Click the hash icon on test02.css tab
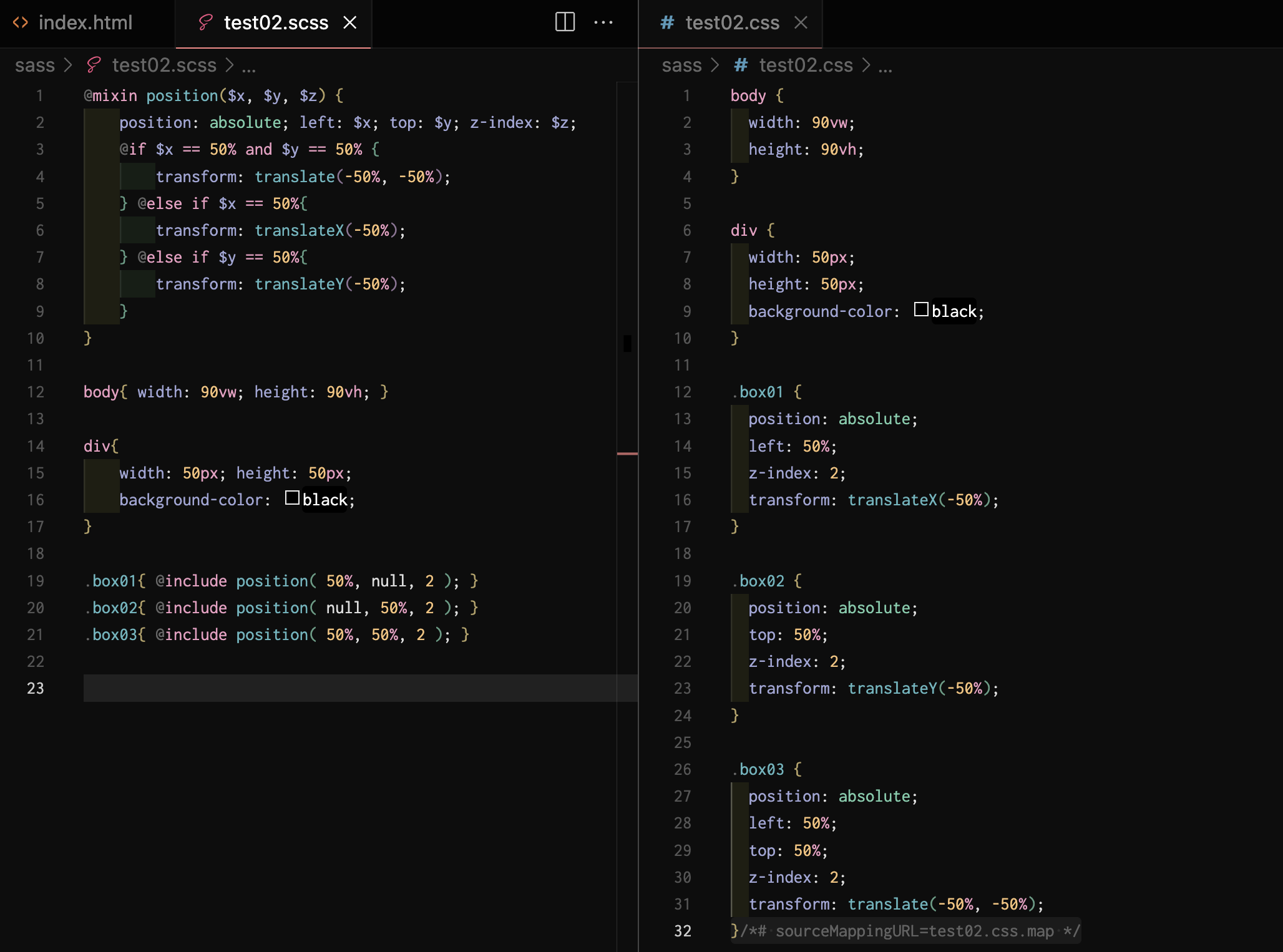The width and height of the screenshot is (1283, 952). coord(667,22)
